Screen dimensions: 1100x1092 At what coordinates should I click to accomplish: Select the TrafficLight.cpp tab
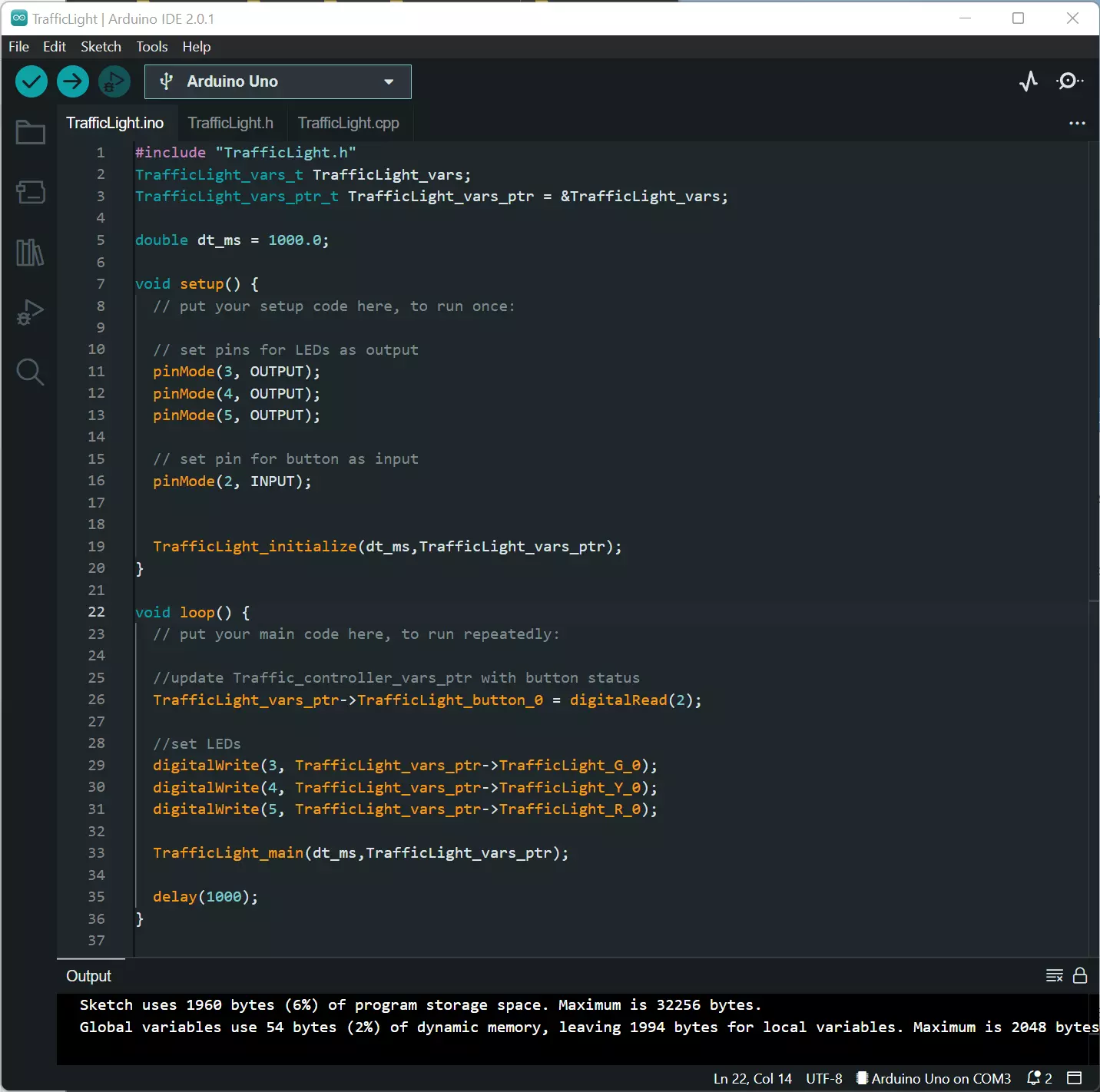point(348,123)
